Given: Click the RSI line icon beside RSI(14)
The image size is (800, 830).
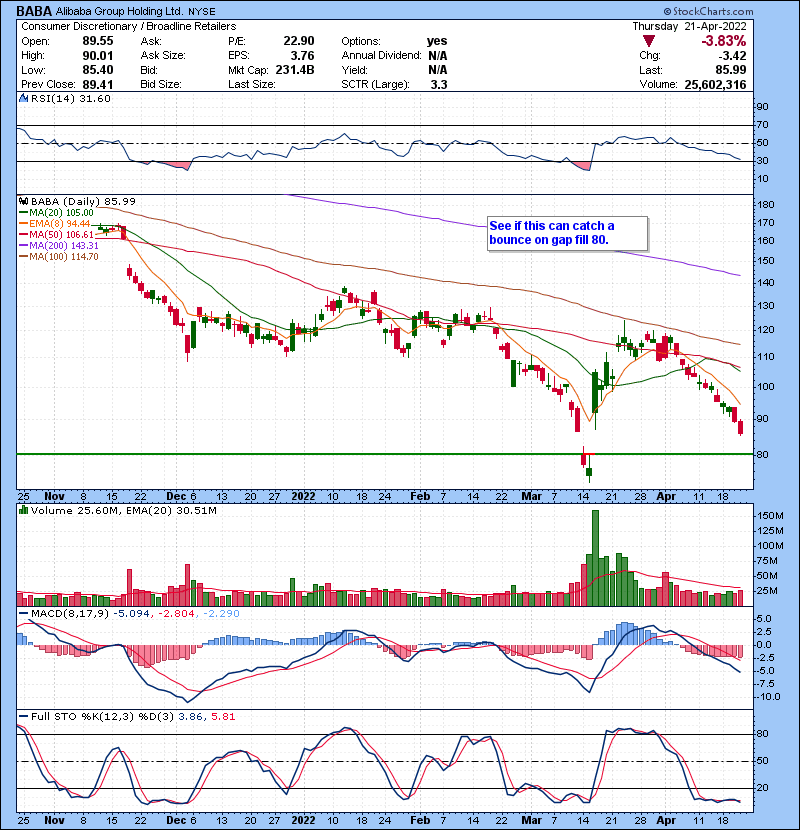Looking at the screenshot, I should [x=23, y=98].
